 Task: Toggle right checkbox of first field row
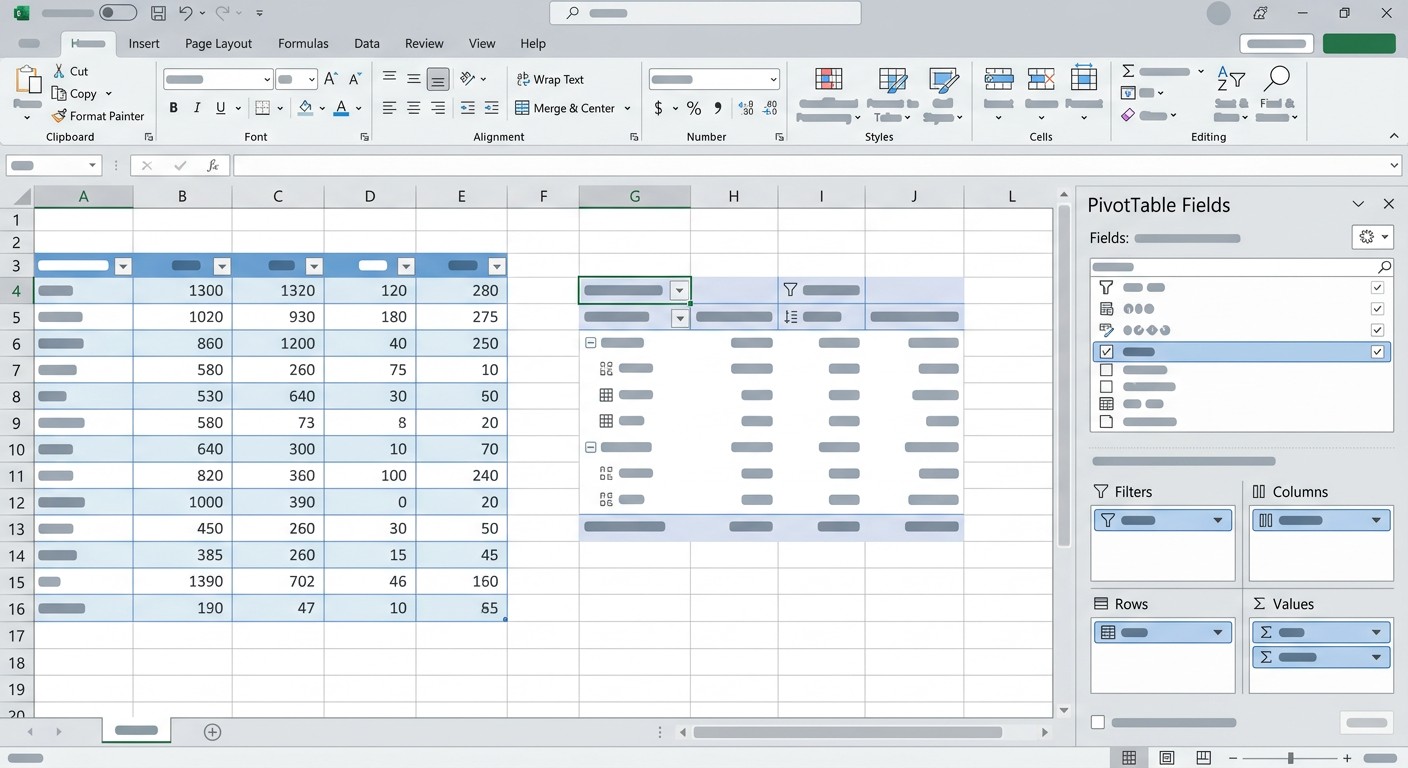tap(1377, 287)
